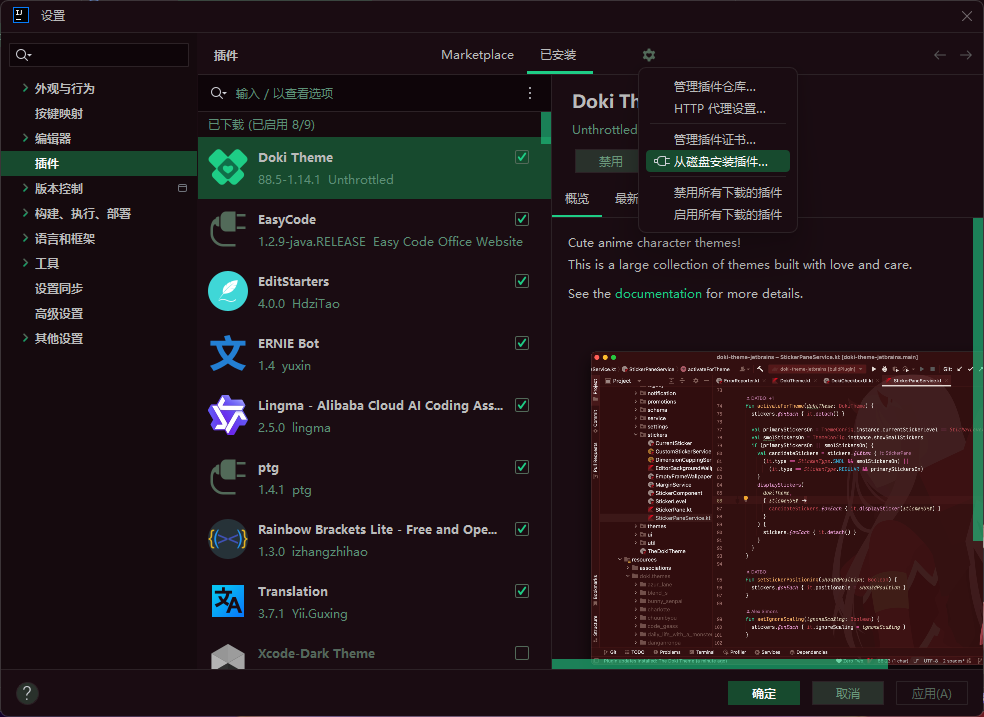984x717 pixels.
Task: Uncheck the Lingma plugin checkbox
Action: [521, 405]
